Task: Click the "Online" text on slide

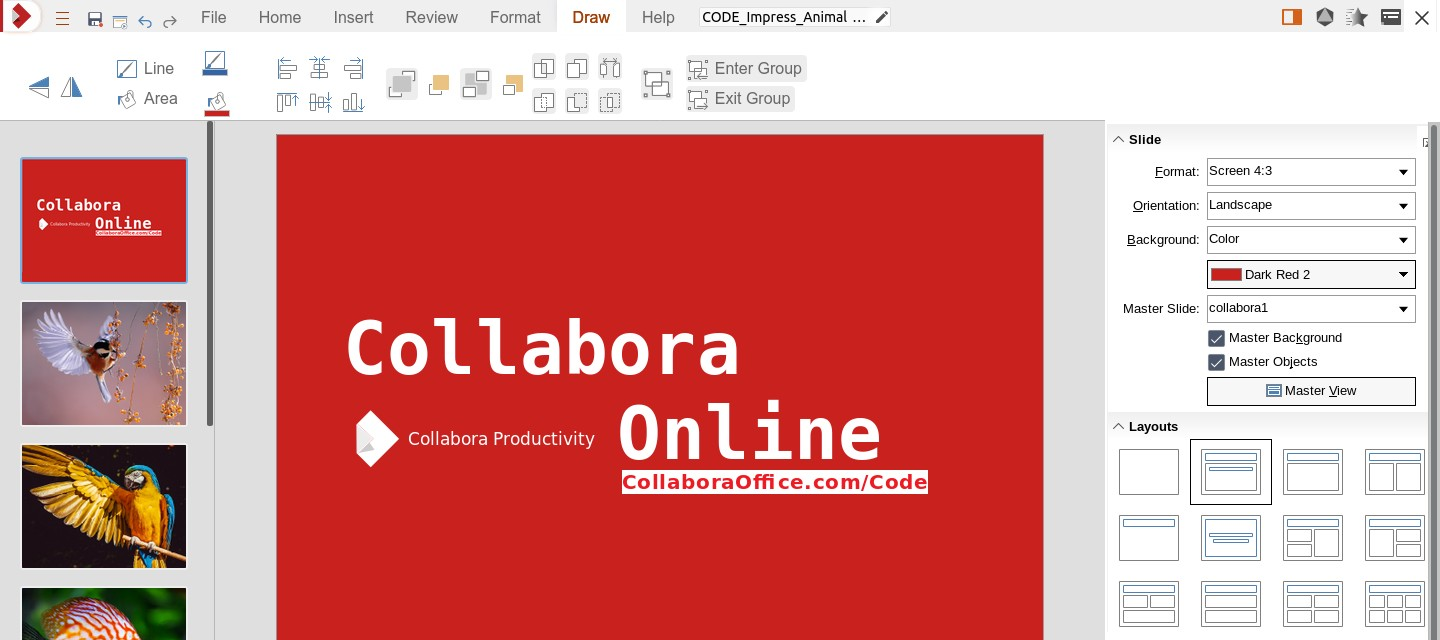Action: [x=750, y=432]
